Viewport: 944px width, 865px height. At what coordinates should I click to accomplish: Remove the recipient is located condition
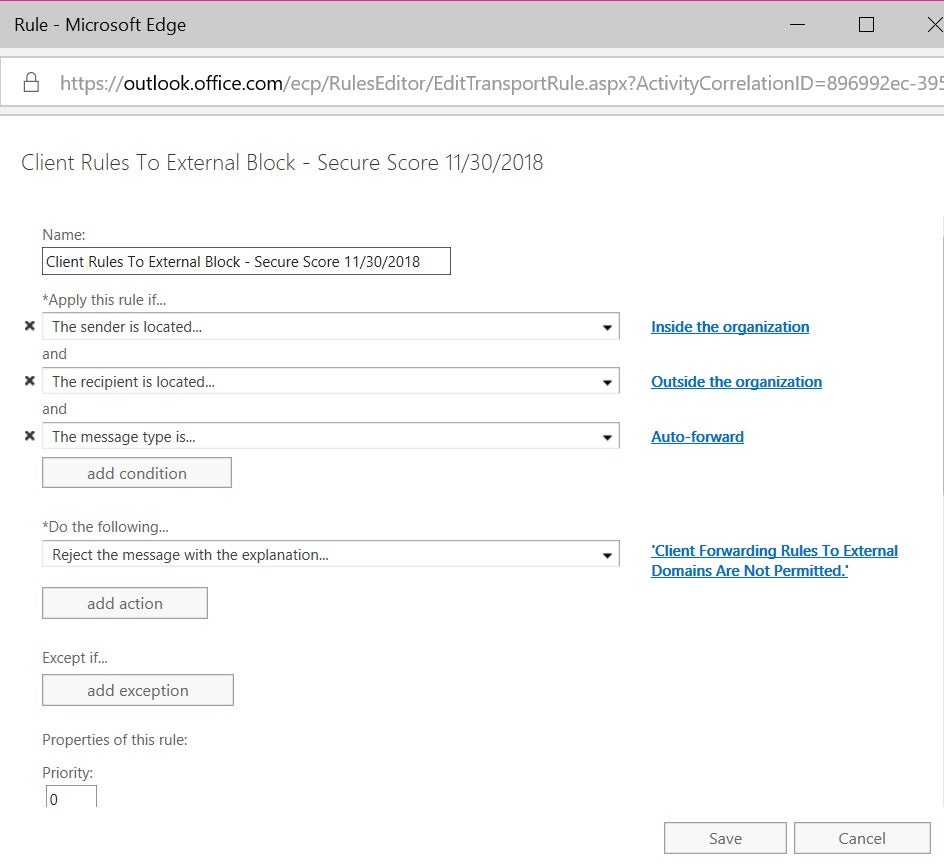(30, 380)
